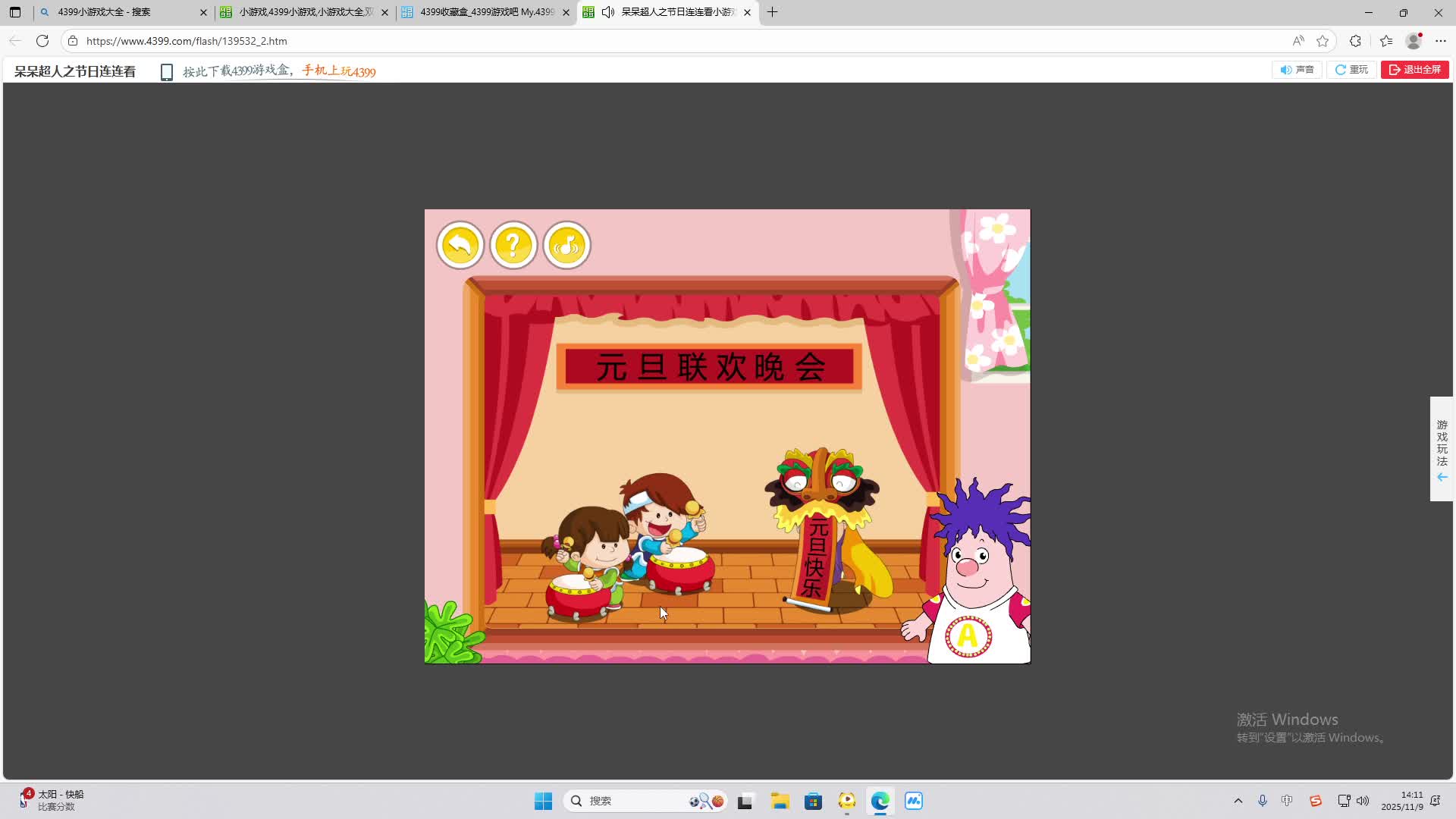Open browser extensions icon
1456x819 pixels.
click(1355, 41)
